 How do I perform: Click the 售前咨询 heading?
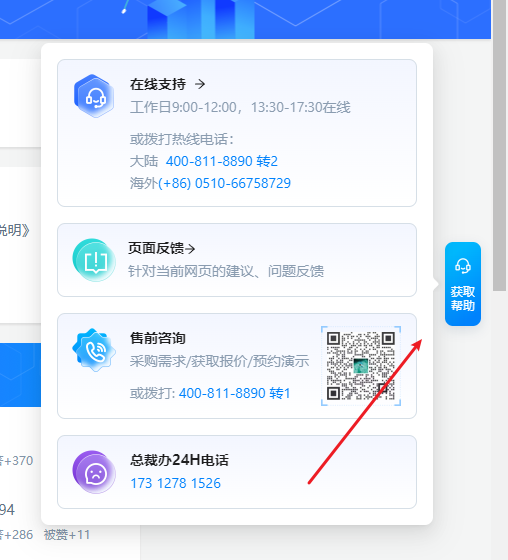tap(158, 338)
